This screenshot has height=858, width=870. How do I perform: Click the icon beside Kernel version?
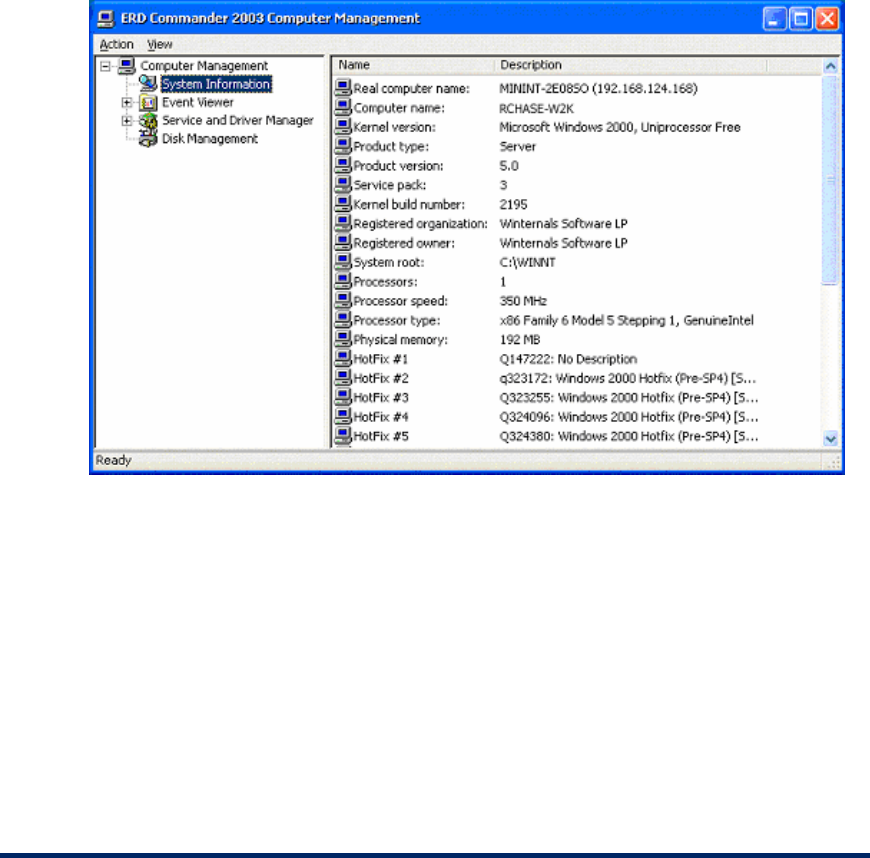343,127
